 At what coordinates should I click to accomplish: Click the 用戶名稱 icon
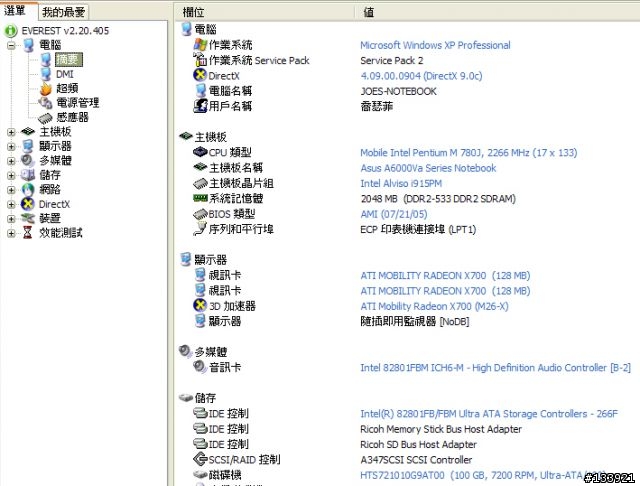200,106
